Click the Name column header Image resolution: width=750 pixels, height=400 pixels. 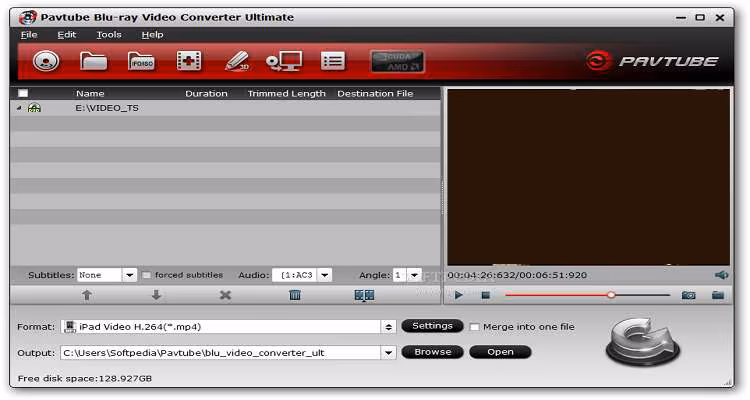[x=90, y=93]
